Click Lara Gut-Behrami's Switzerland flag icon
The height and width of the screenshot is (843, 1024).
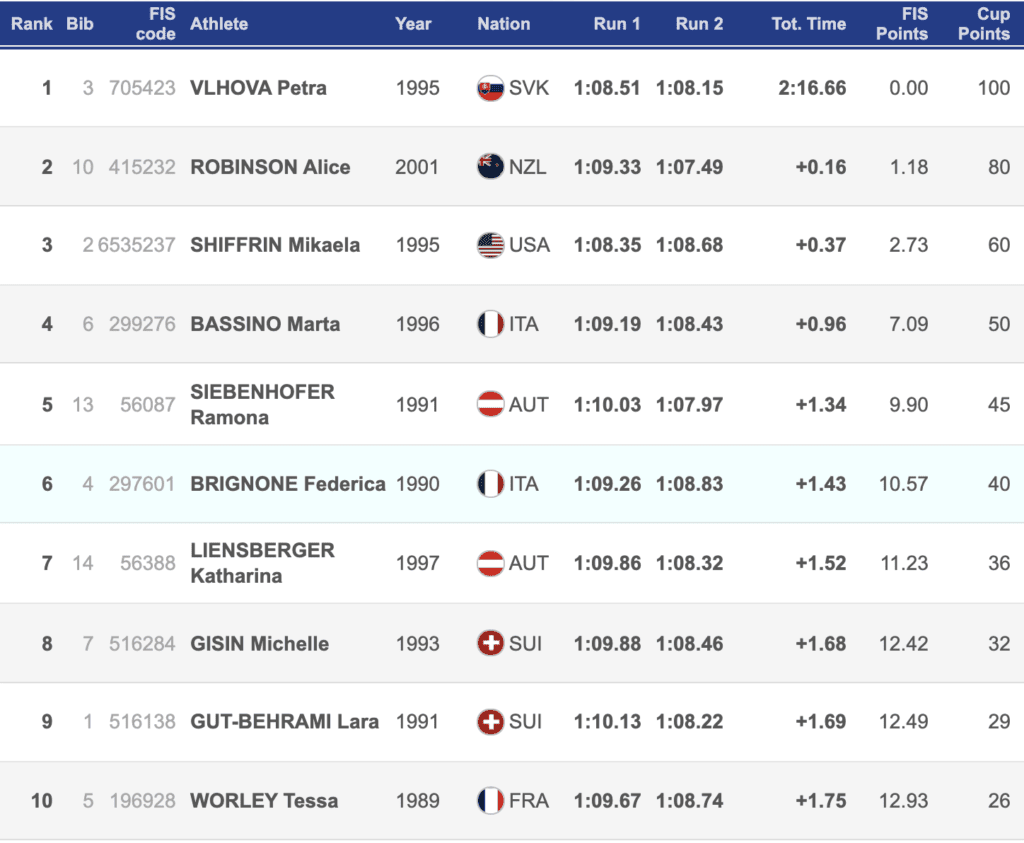coord(490,721)
